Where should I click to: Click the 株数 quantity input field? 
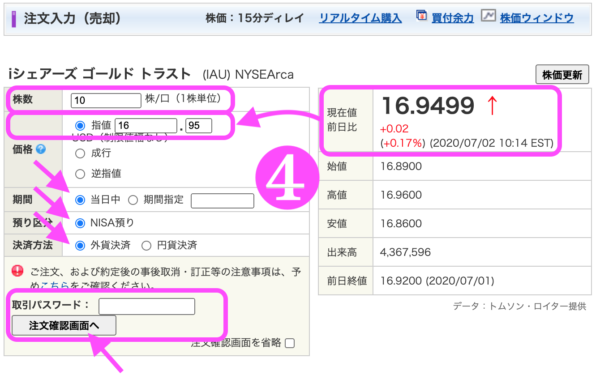[x=106, y=101]
